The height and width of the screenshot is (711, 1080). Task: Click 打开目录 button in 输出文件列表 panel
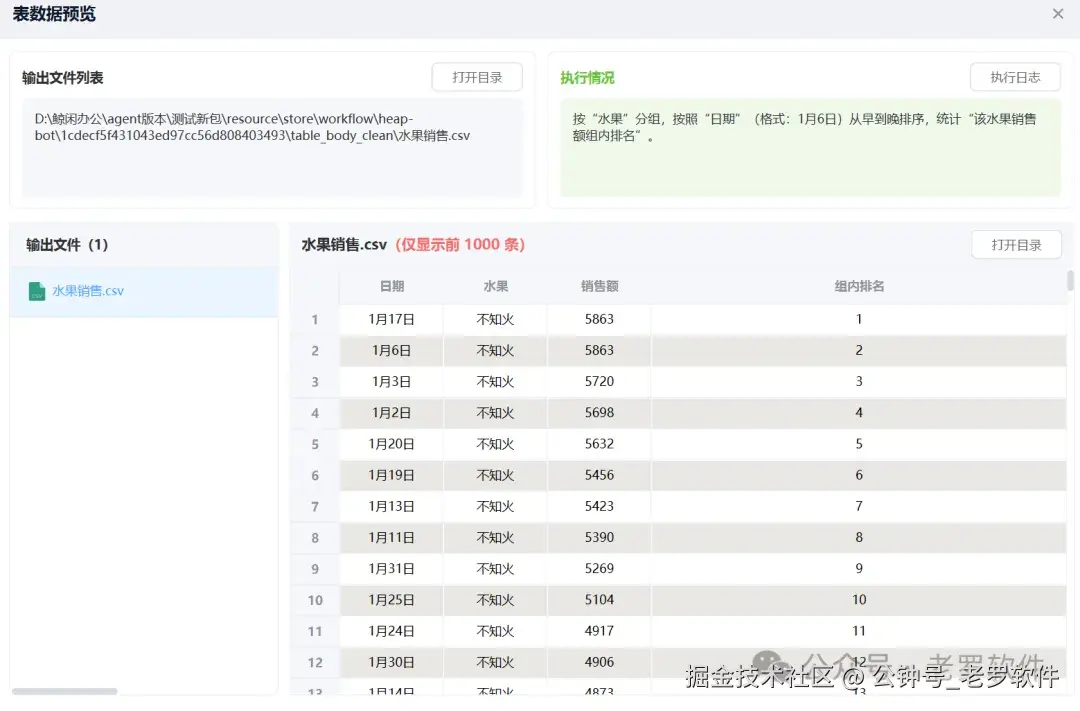coord(477,77)
